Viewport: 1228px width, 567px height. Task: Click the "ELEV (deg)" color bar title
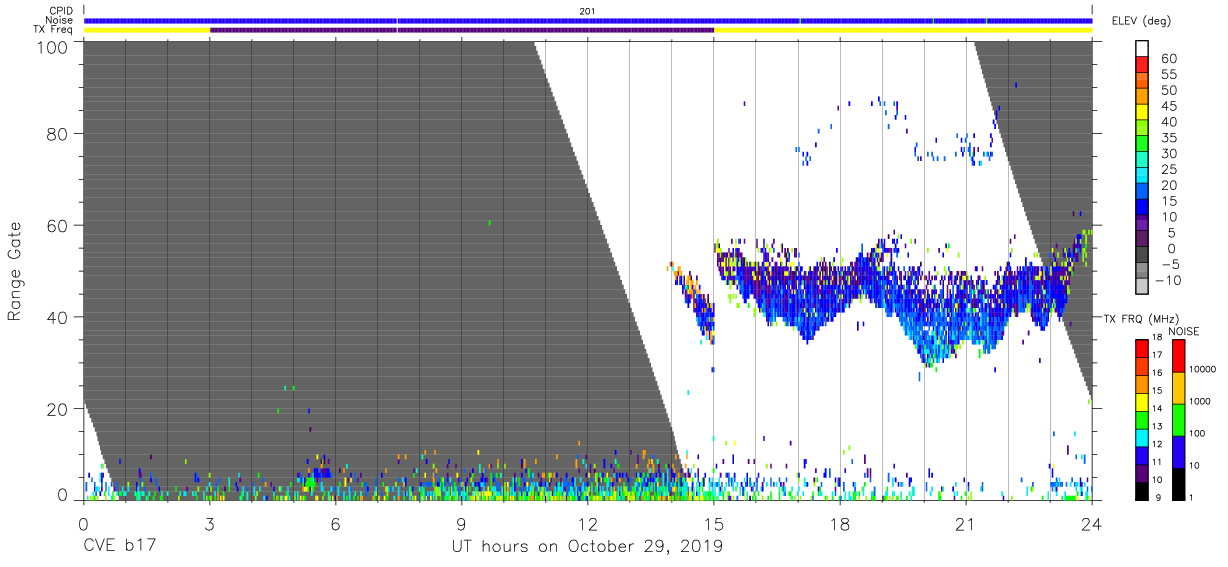pyautogui.click(x=1142, y=21)
